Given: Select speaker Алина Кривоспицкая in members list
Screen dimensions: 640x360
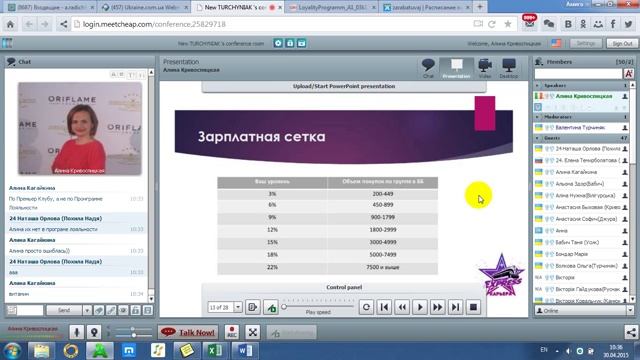Looking at the screenshot, I should tap(582, 96).
